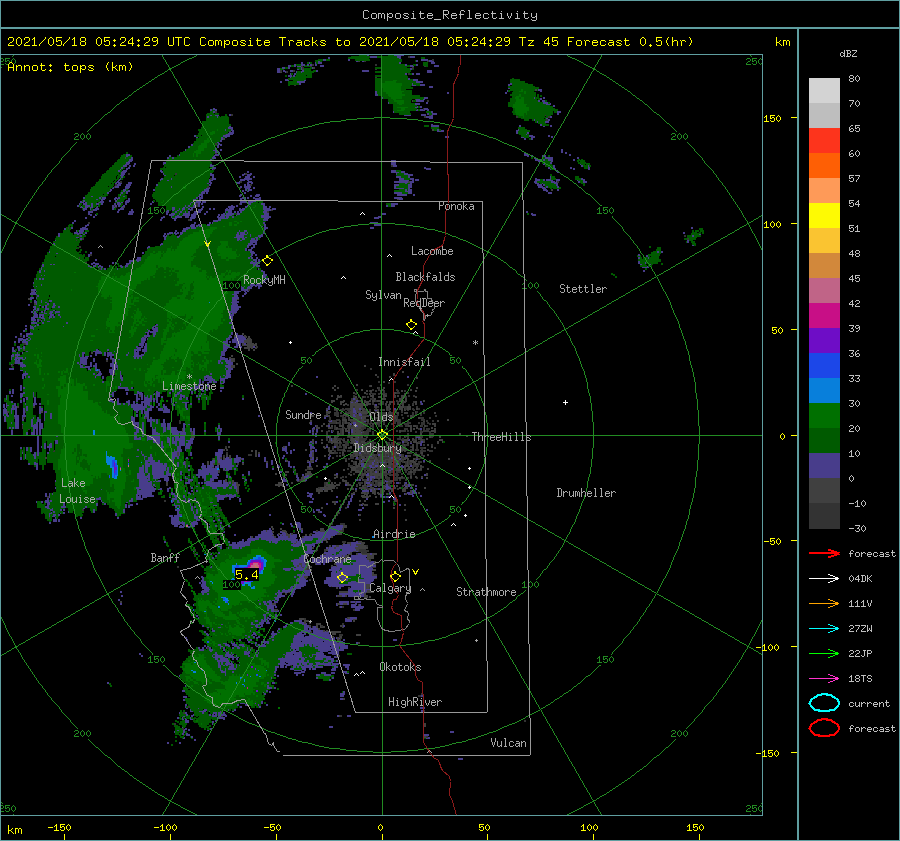
Task: Click the Drumheller label
Action: click(586, 493)
